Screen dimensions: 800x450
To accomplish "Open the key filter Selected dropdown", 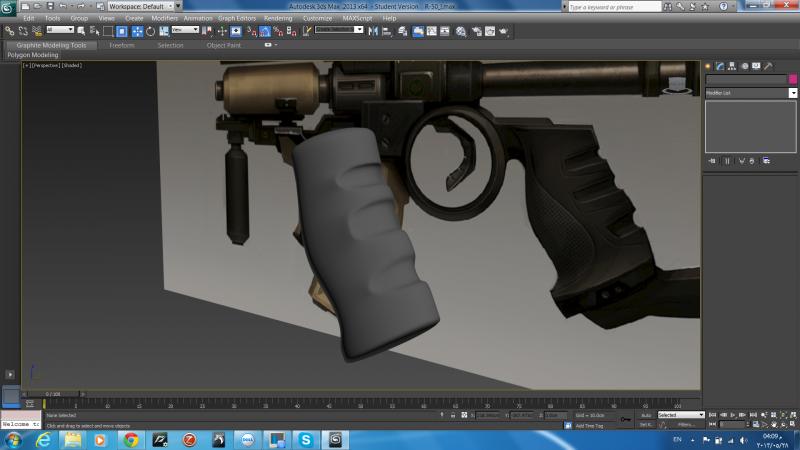I will pyautogui.click(x=681, y=415).
